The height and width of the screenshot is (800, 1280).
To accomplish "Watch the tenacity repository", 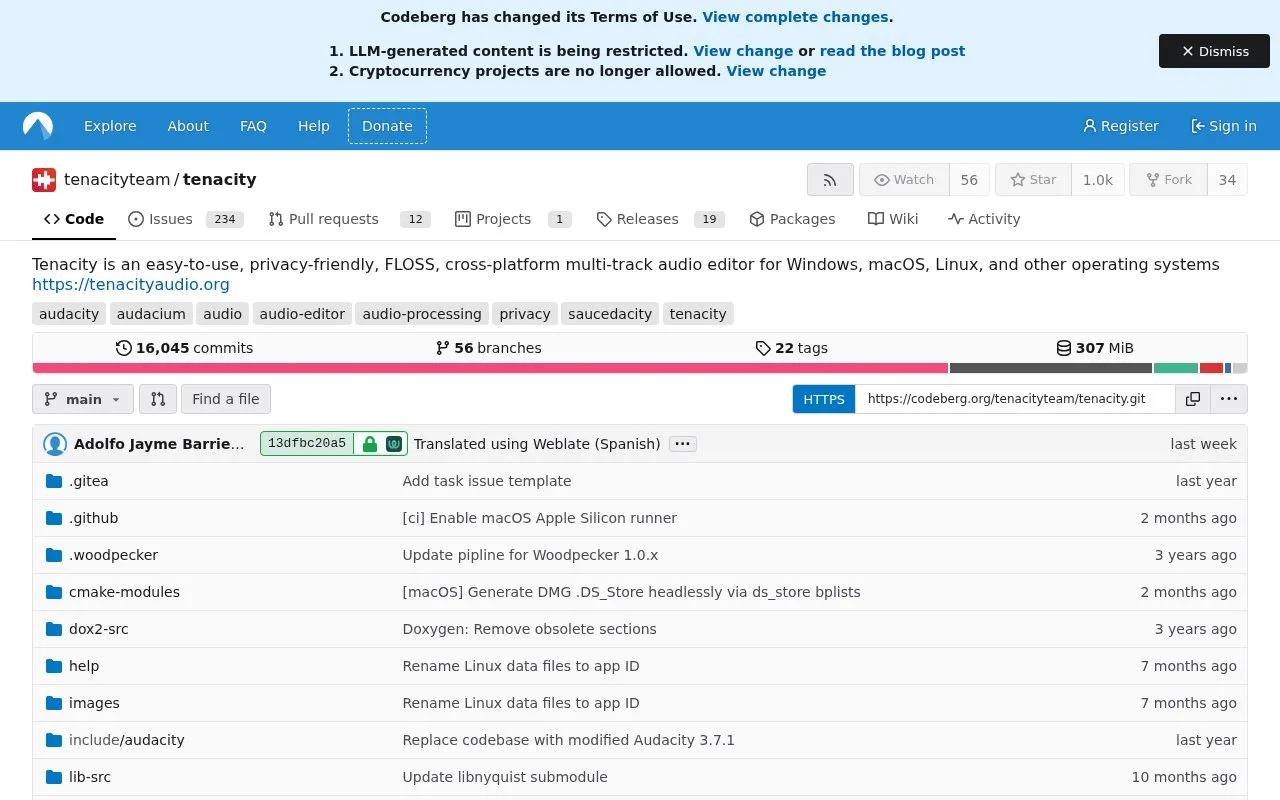I will (x=904, y=180).
